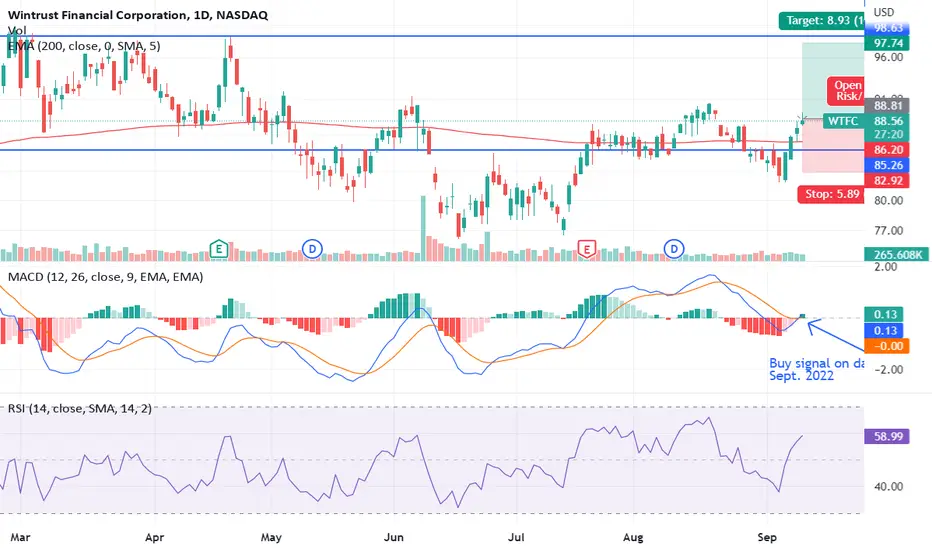The height and width of the screenshot is (550, 932).
Task: Click the 58.99 RSI value label
Action: [887, 436]
